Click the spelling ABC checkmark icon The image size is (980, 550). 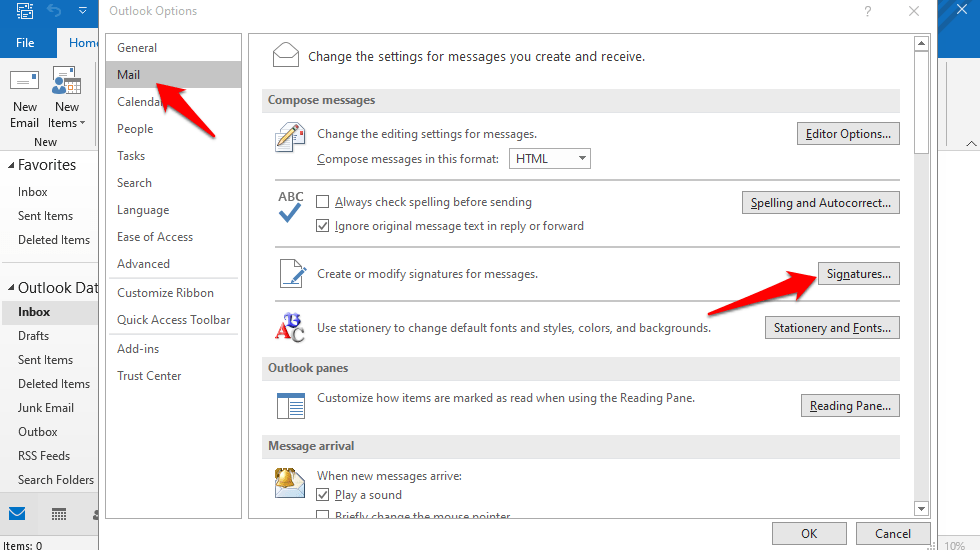290,207
